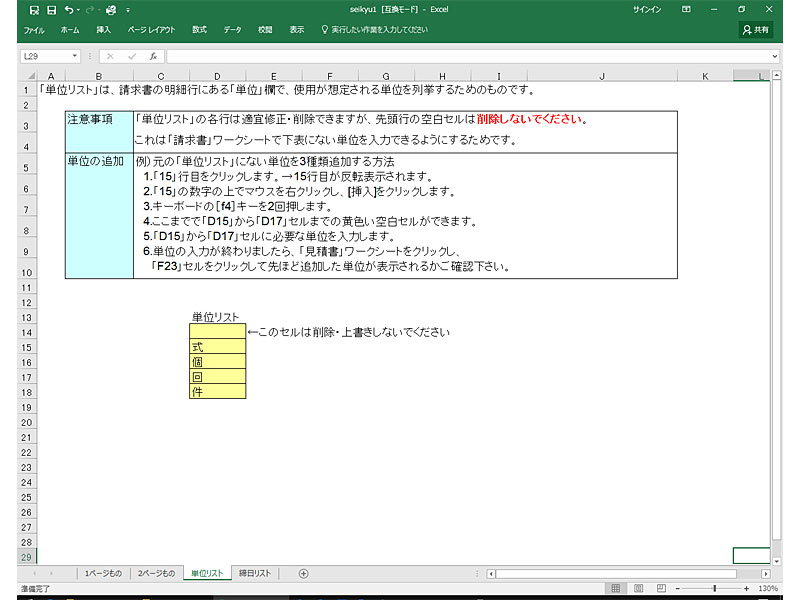Open Quick Access Toolbar customize dropdown
The width and height of the screenshot is (800, 600).
click(x=128, y=10)
